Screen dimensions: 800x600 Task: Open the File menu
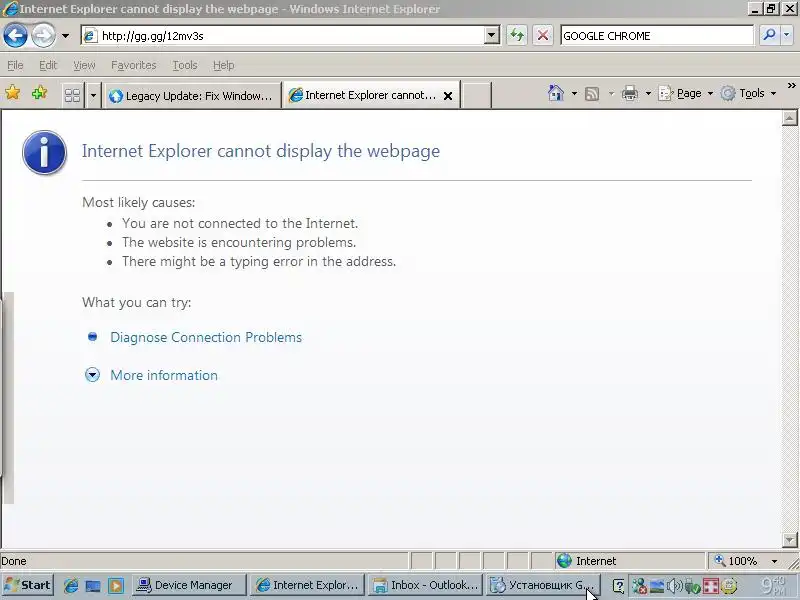(15, 65)
